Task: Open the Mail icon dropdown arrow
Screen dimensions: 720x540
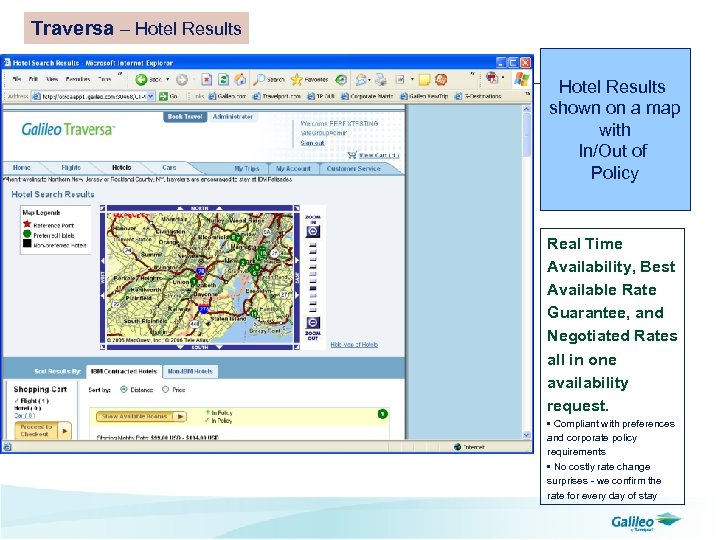Action: pyautogui.click(x=369, y=80)
